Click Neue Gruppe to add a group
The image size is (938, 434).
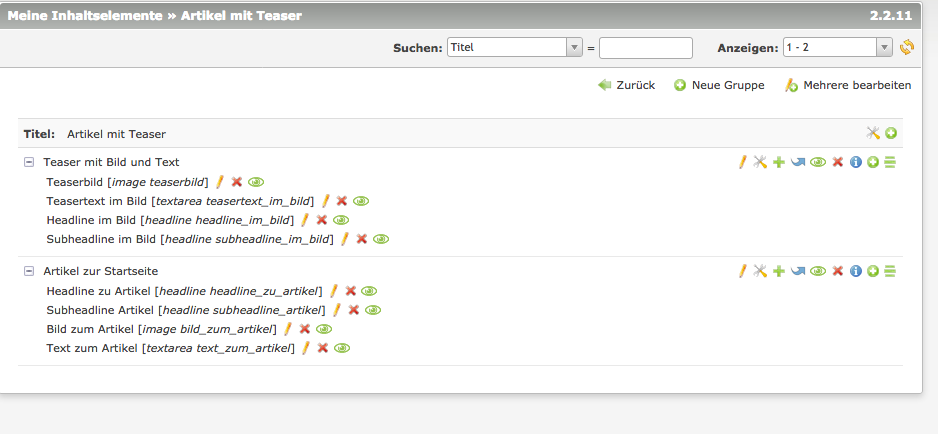719,86
